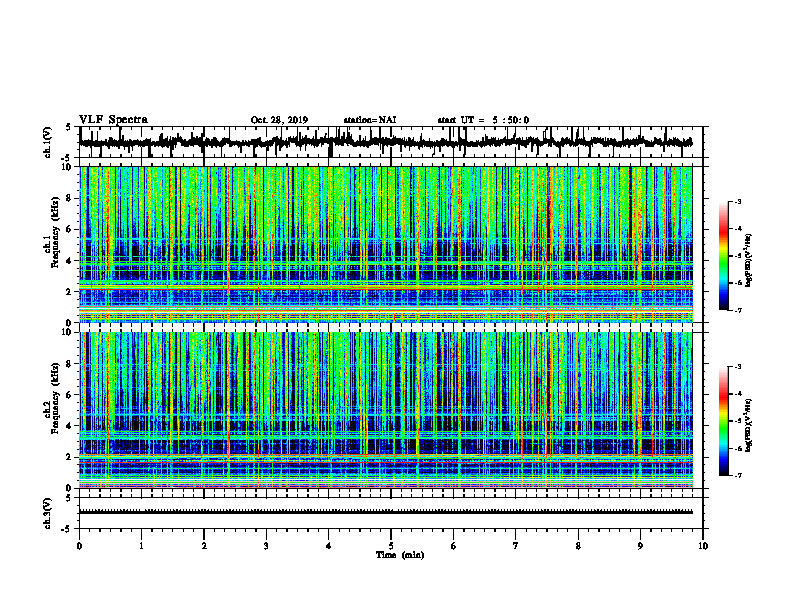
Task: Select the date text "Oct. 28, 2019"
Action: pos(279,120)
